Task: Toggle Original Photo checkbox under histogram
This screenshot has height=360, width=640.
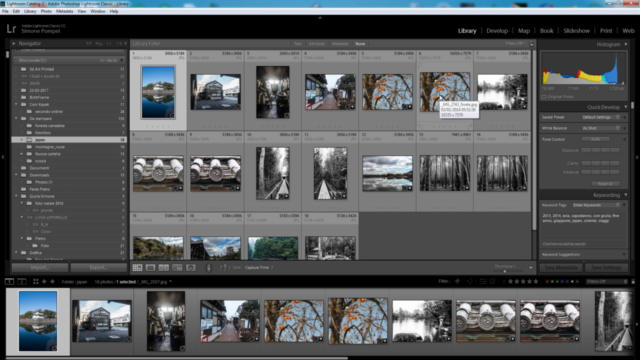Action: (544, 97)
